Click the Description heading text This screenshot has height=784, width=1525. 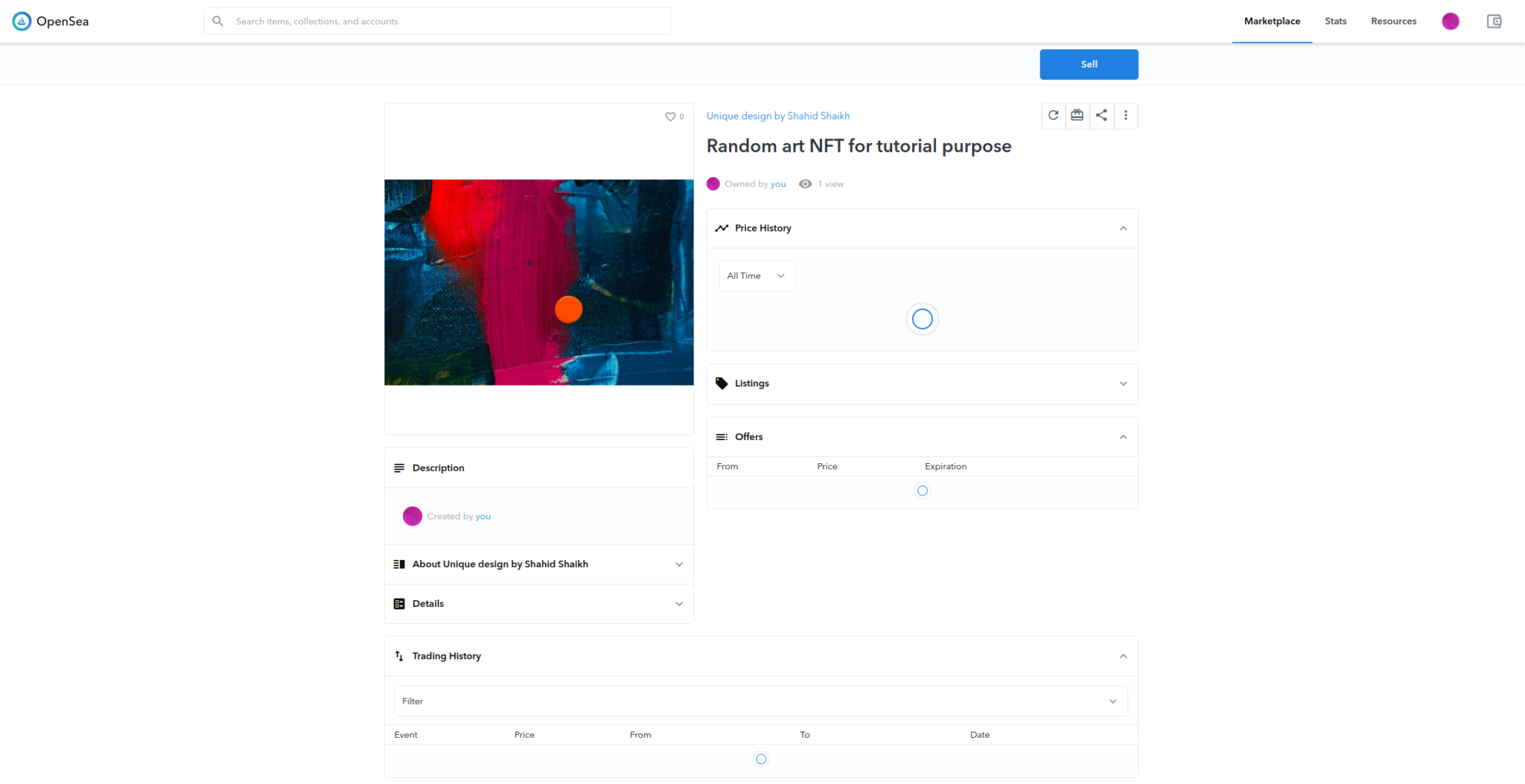point(439,468)
